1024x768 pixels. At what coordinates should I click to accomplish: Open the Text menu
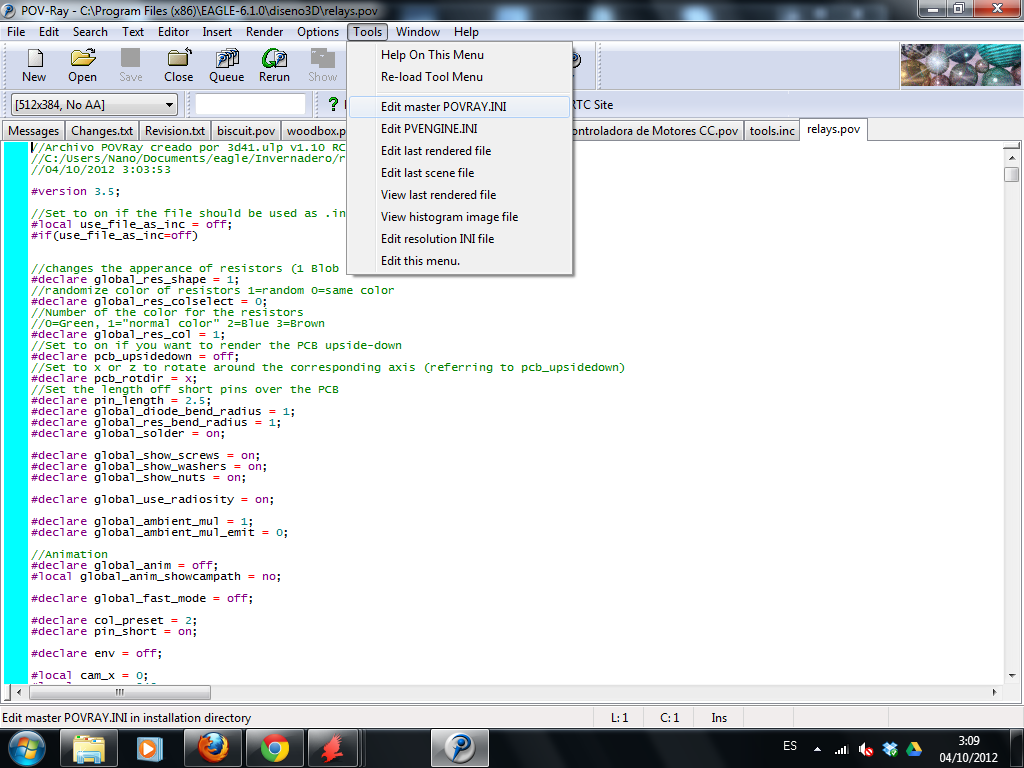pyautogui.click(x=133, y=31)
